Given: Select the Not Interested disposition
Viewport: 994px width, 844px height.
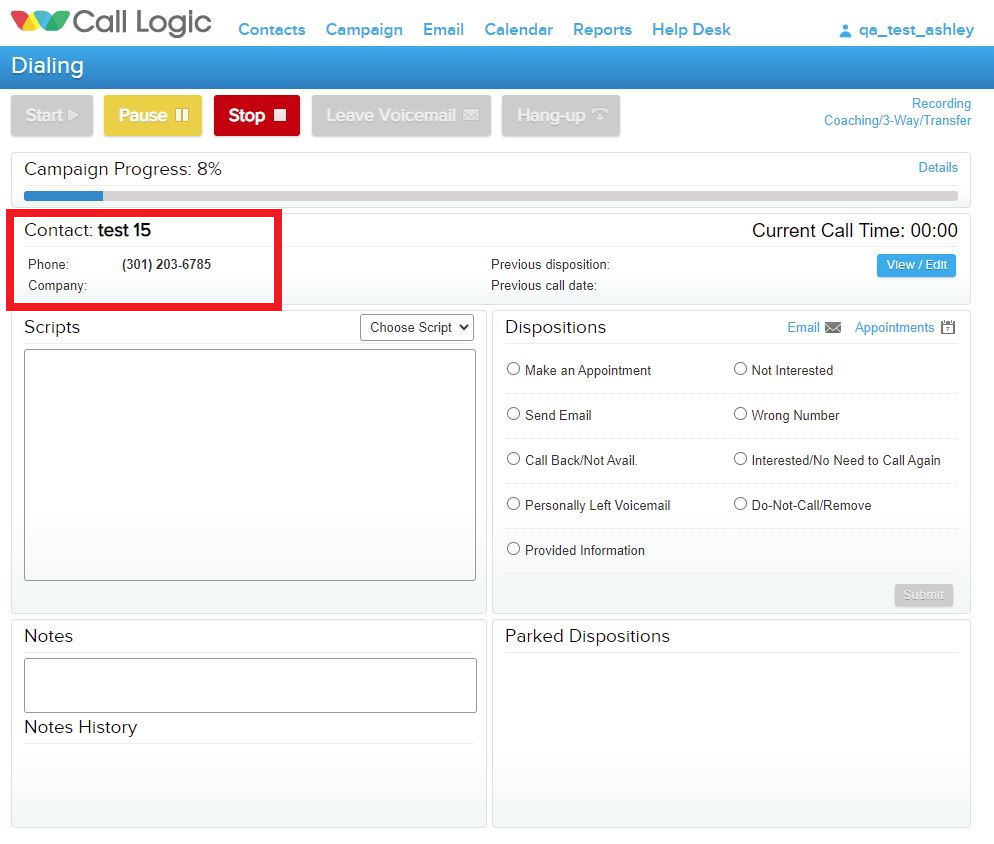Looking at the screenshot, I should coord(741,369).
